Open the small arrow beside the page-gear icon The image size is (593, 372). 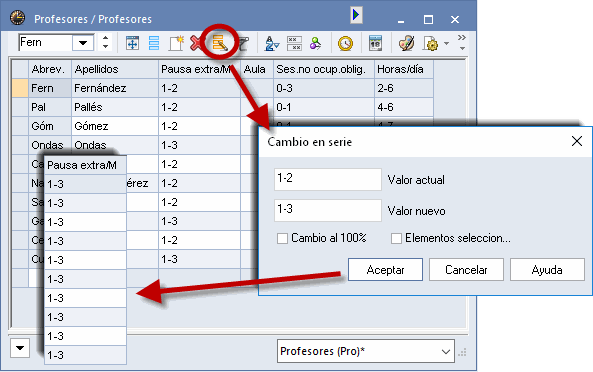click(446, 43)
